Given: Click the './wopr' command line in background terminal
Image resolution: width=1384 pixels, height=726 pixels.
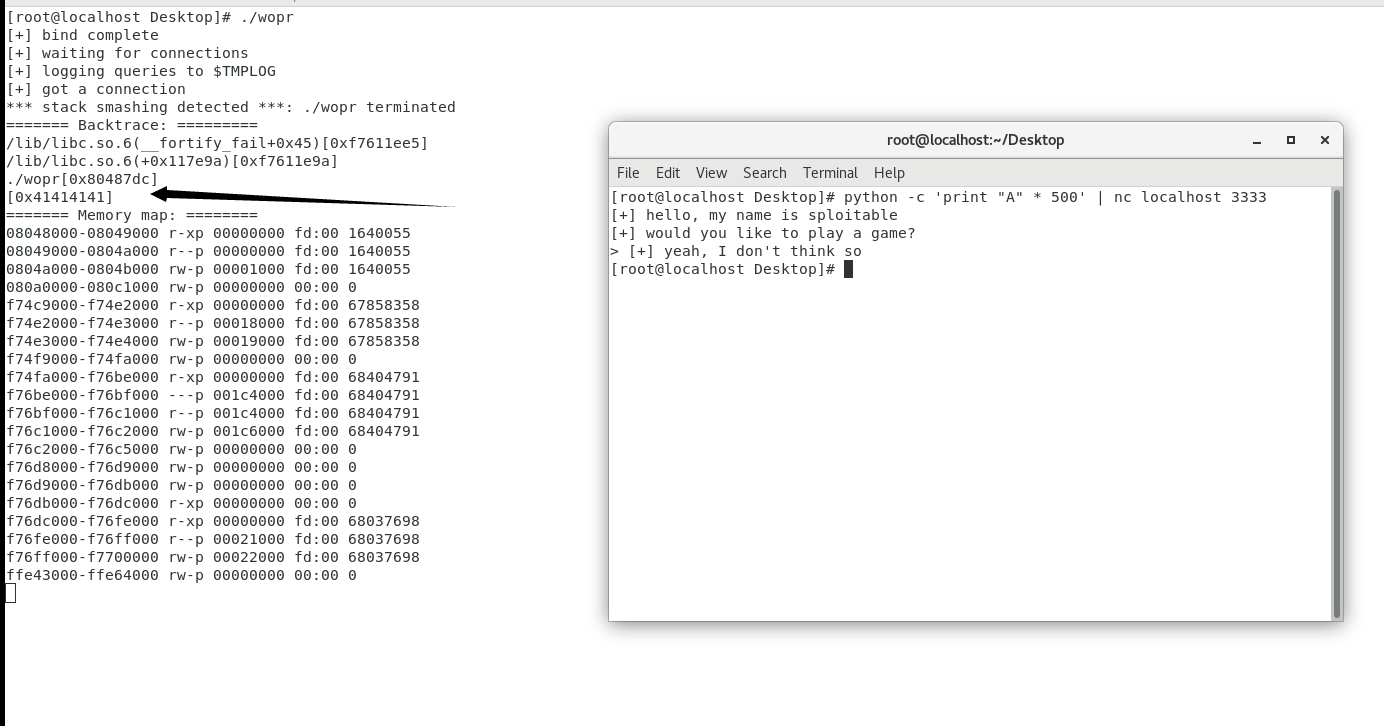Looking at the screenshot, I should [x=150, y=17].
